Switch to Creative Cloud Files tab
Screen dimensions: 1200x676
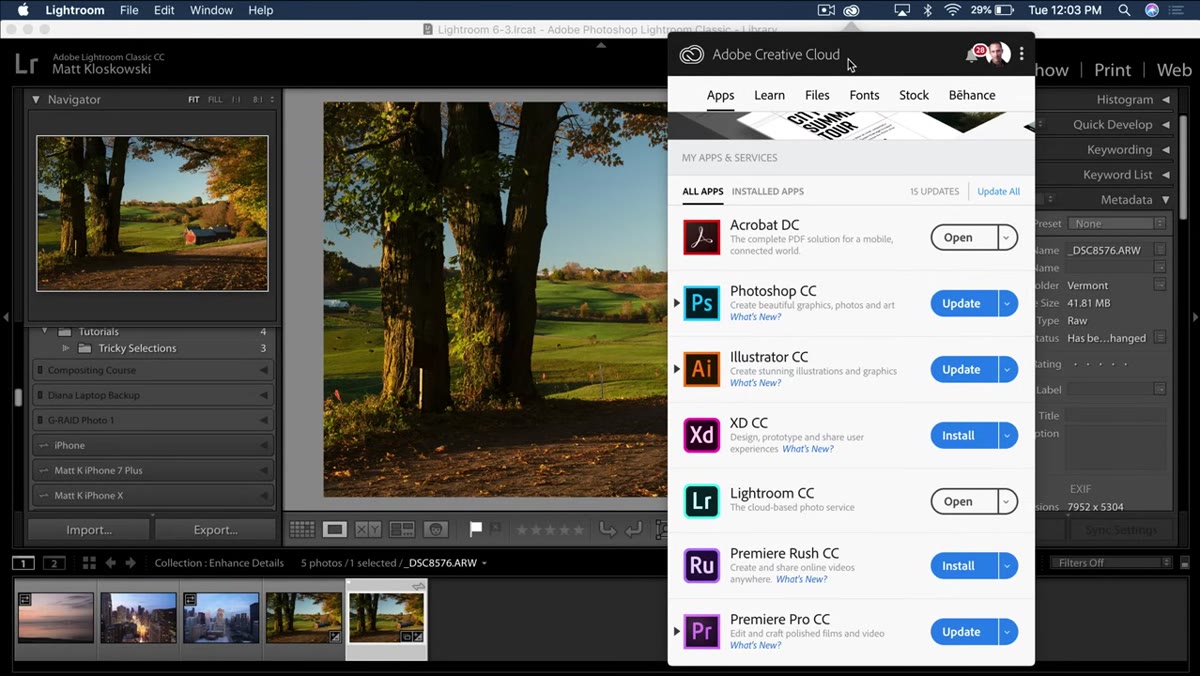(817, 95)
